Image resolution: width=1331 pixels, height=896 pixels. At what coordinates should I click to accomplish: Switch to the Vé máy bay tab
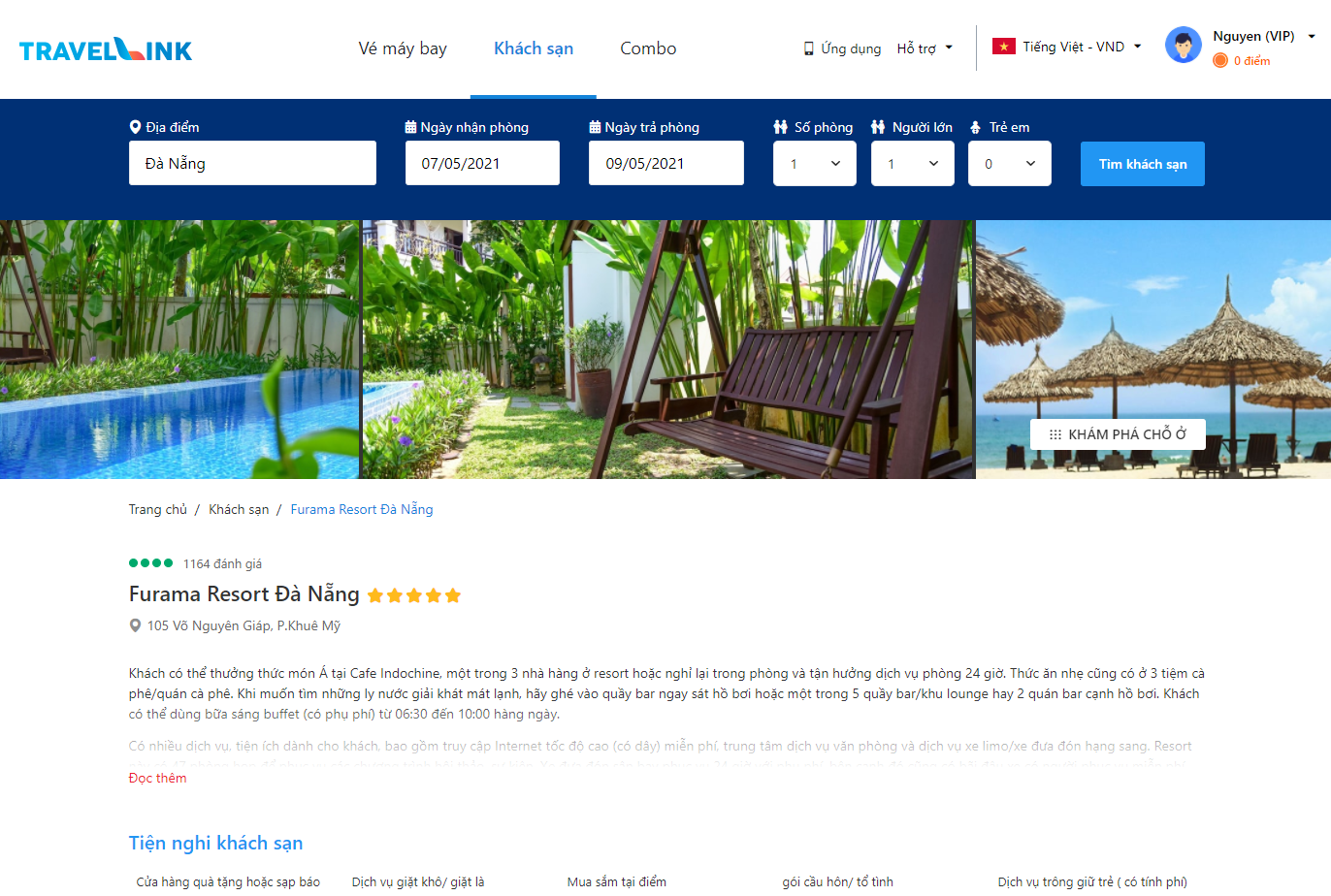coord(403,48)
